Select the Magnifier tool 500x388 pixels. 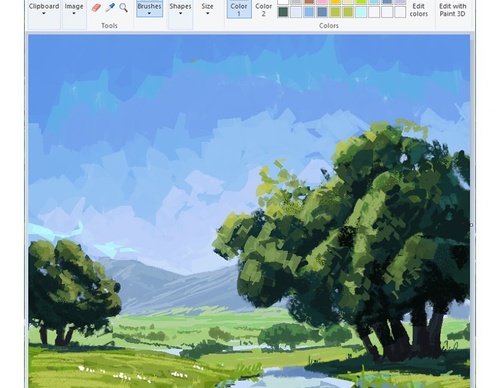tap(123, 8)
